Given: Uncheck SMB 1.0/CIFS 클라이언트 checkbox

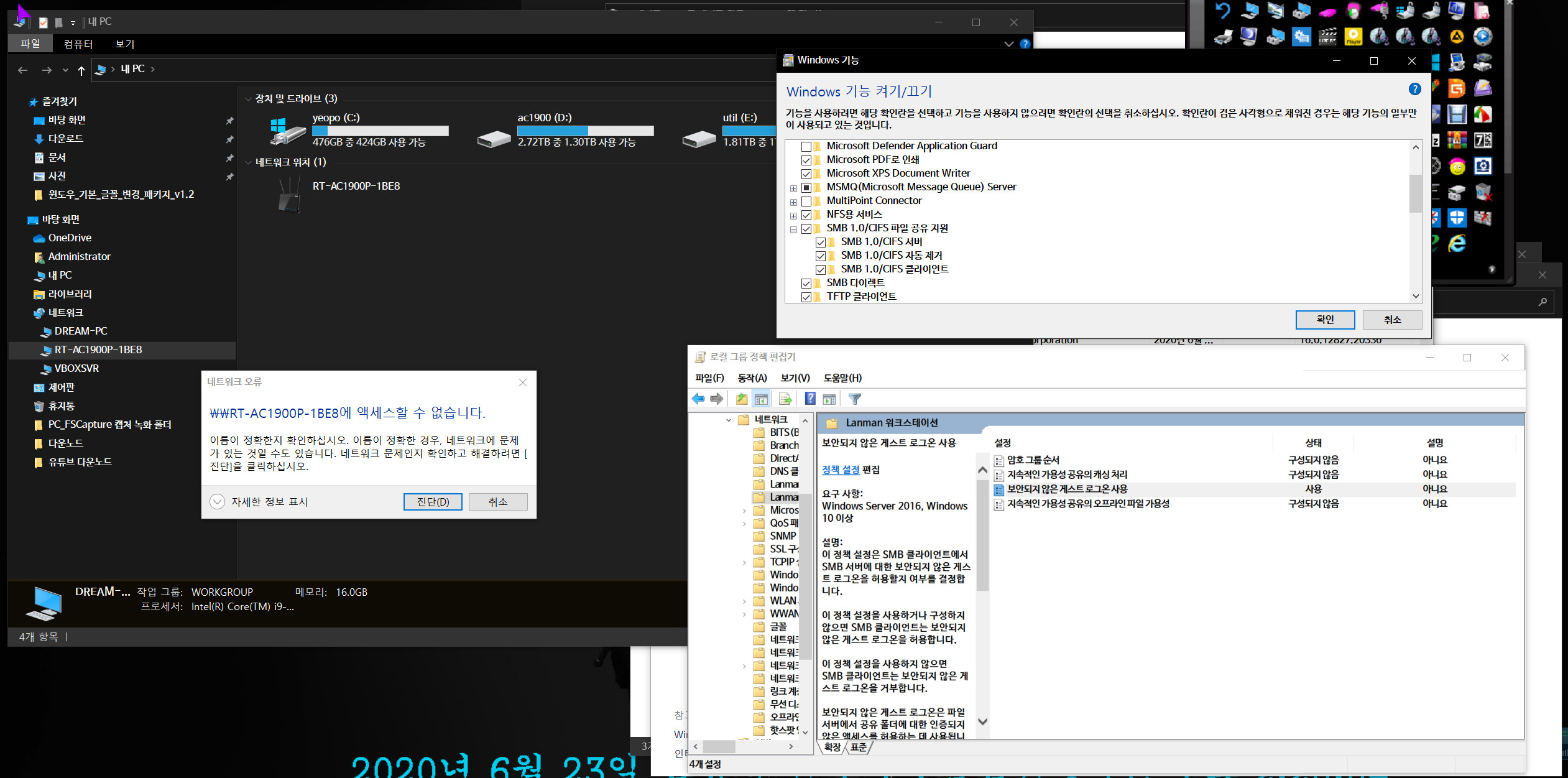Looking at the screenshot, I should [x=821, y=269].
